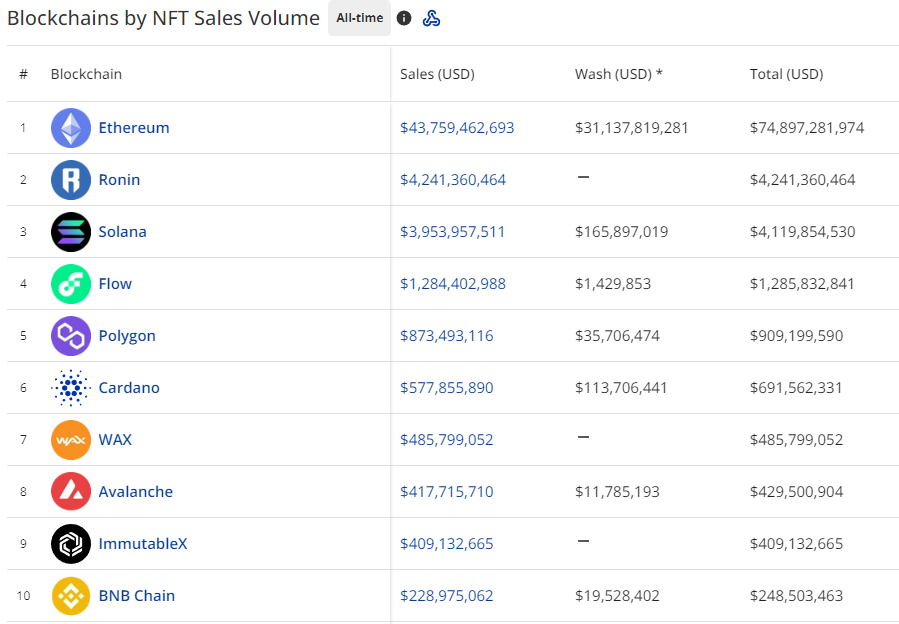Open the Avalanche blockchain link
The height and width of the screenshot is (624, 899).
[136, 492]
